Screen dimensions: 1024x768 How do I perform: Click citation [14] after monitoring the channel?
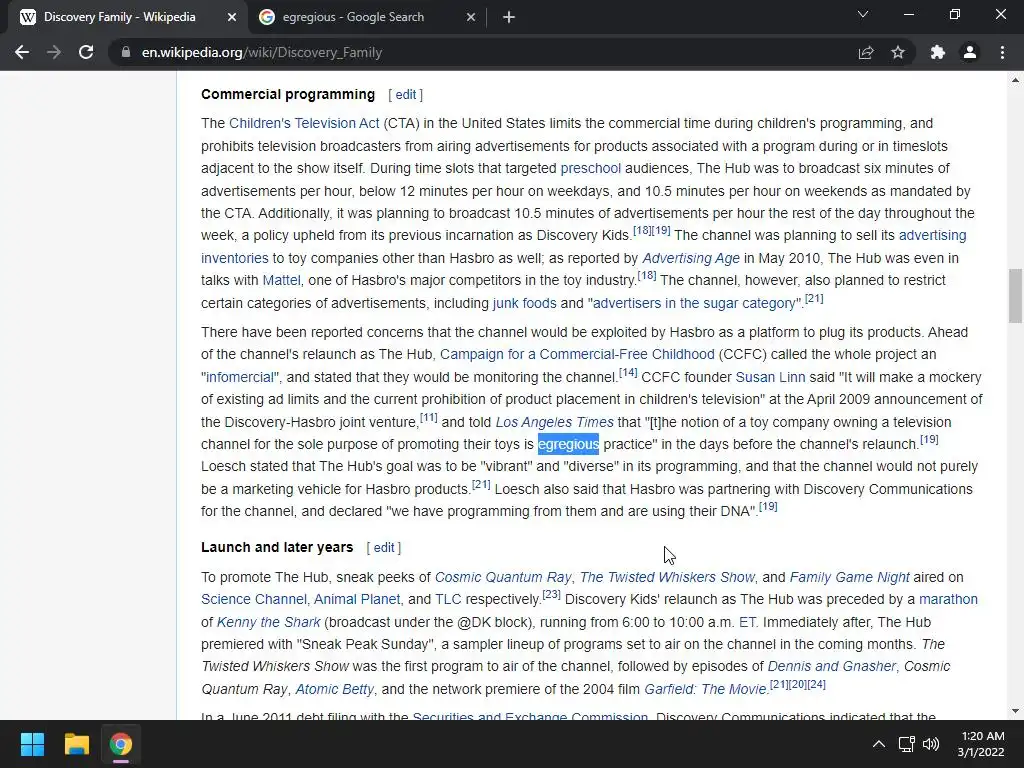point(628,373)
